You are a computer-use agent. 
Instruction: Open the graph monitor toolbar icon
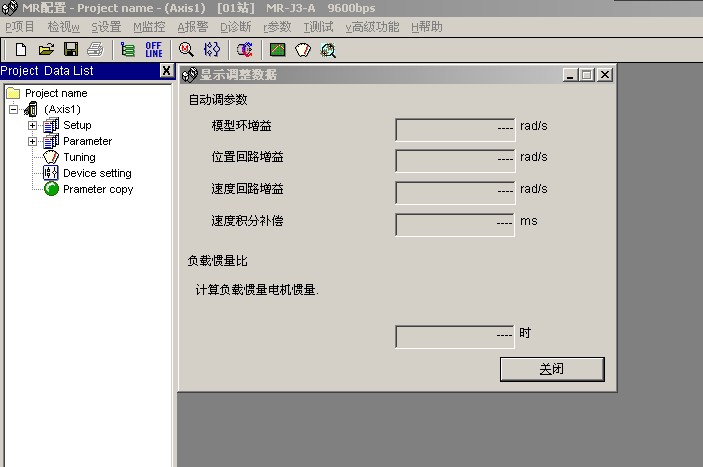tap(278, 49)
